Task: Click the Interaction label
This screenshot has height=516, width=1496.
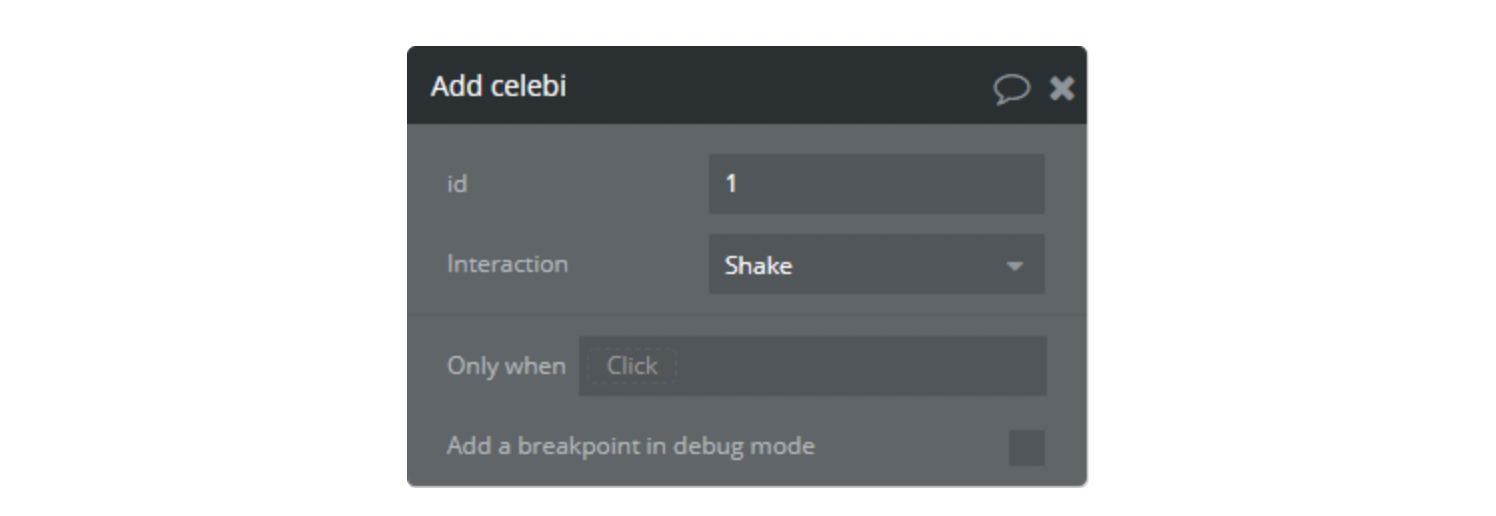Action: tap(507, 264)
